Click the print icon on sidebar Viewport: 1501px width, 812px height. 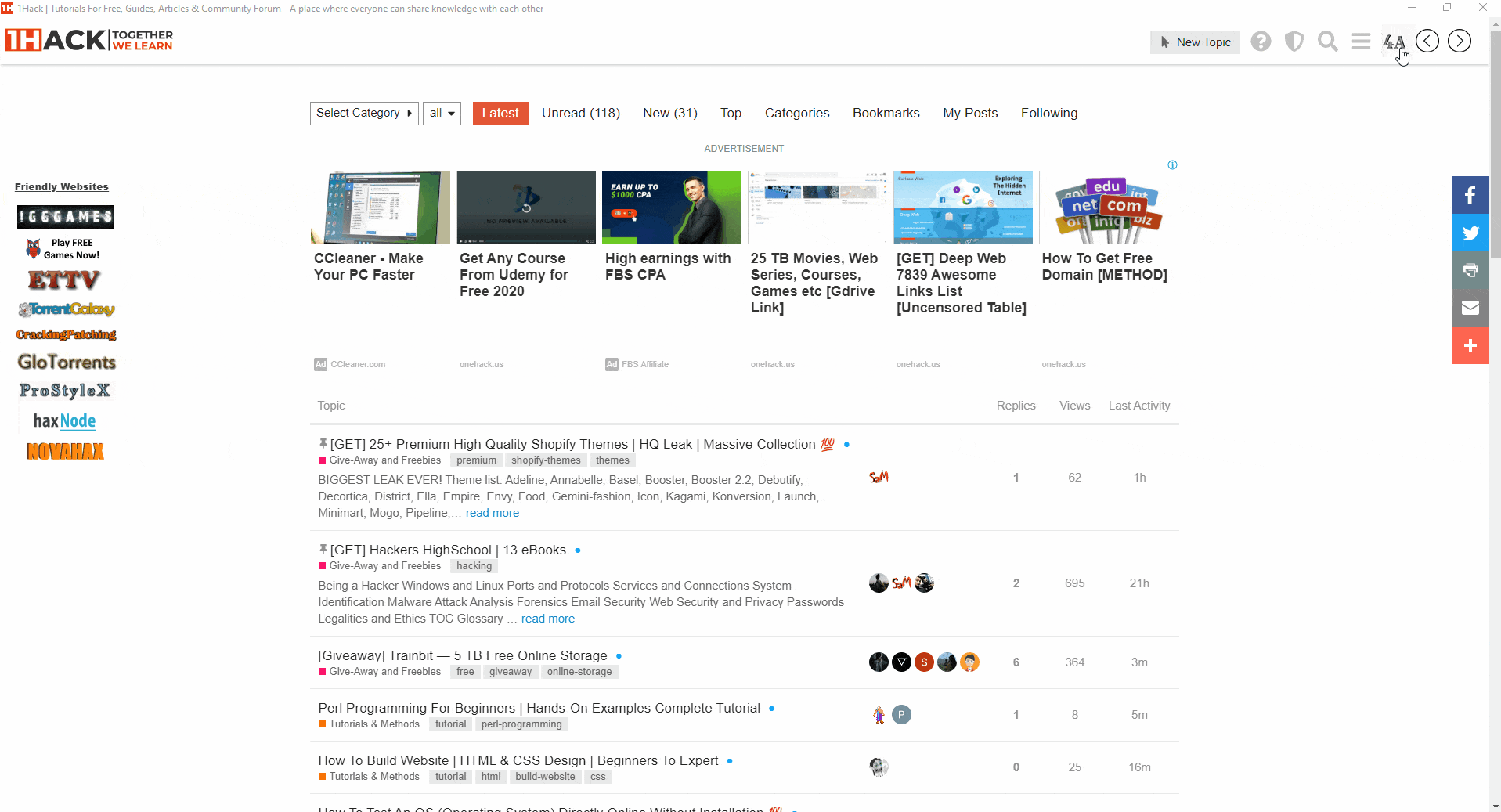pyautogui.click(x=1470, y=270)
